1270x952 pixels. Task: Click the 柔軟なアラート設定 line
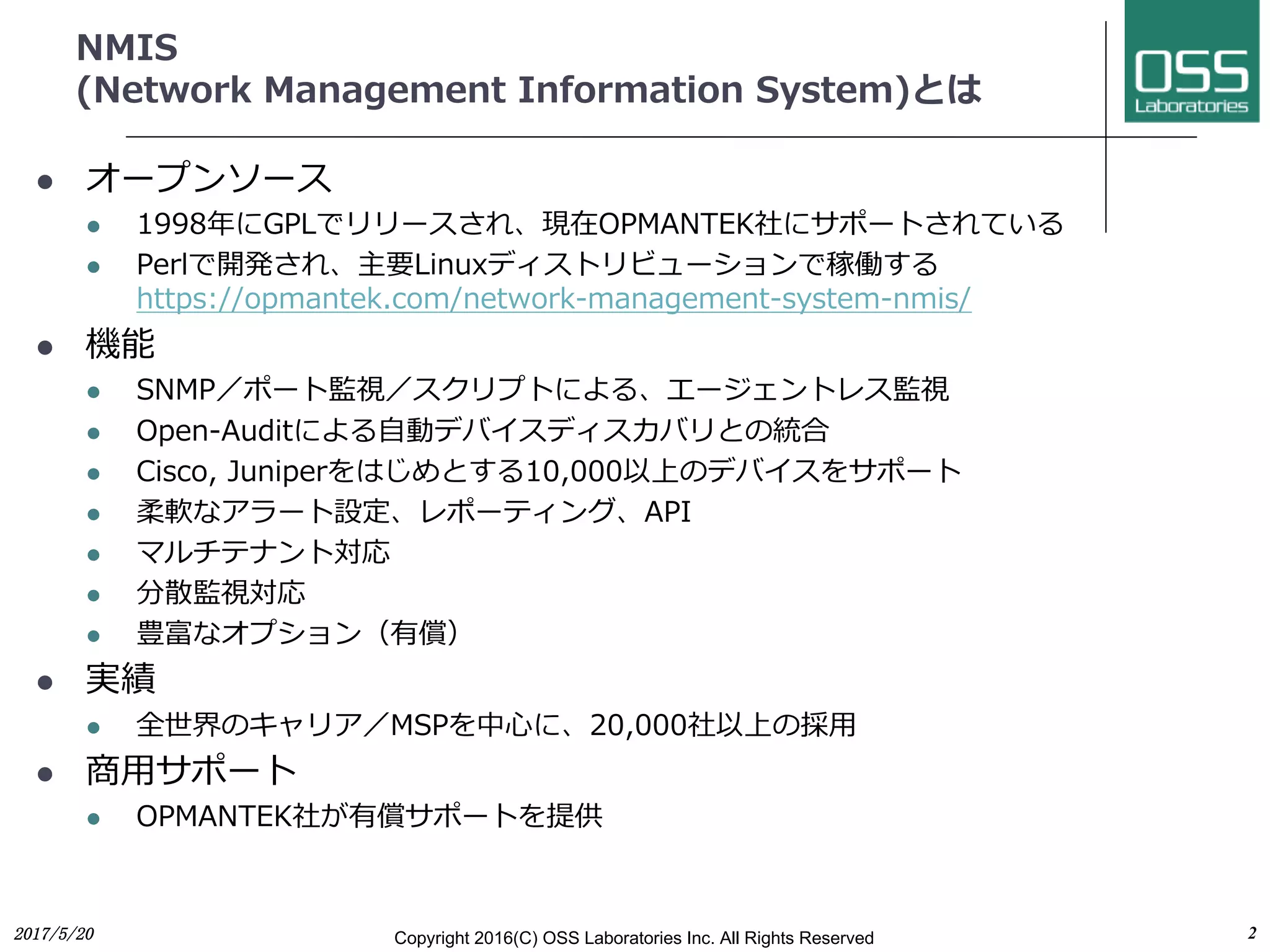tap(413, 512)
